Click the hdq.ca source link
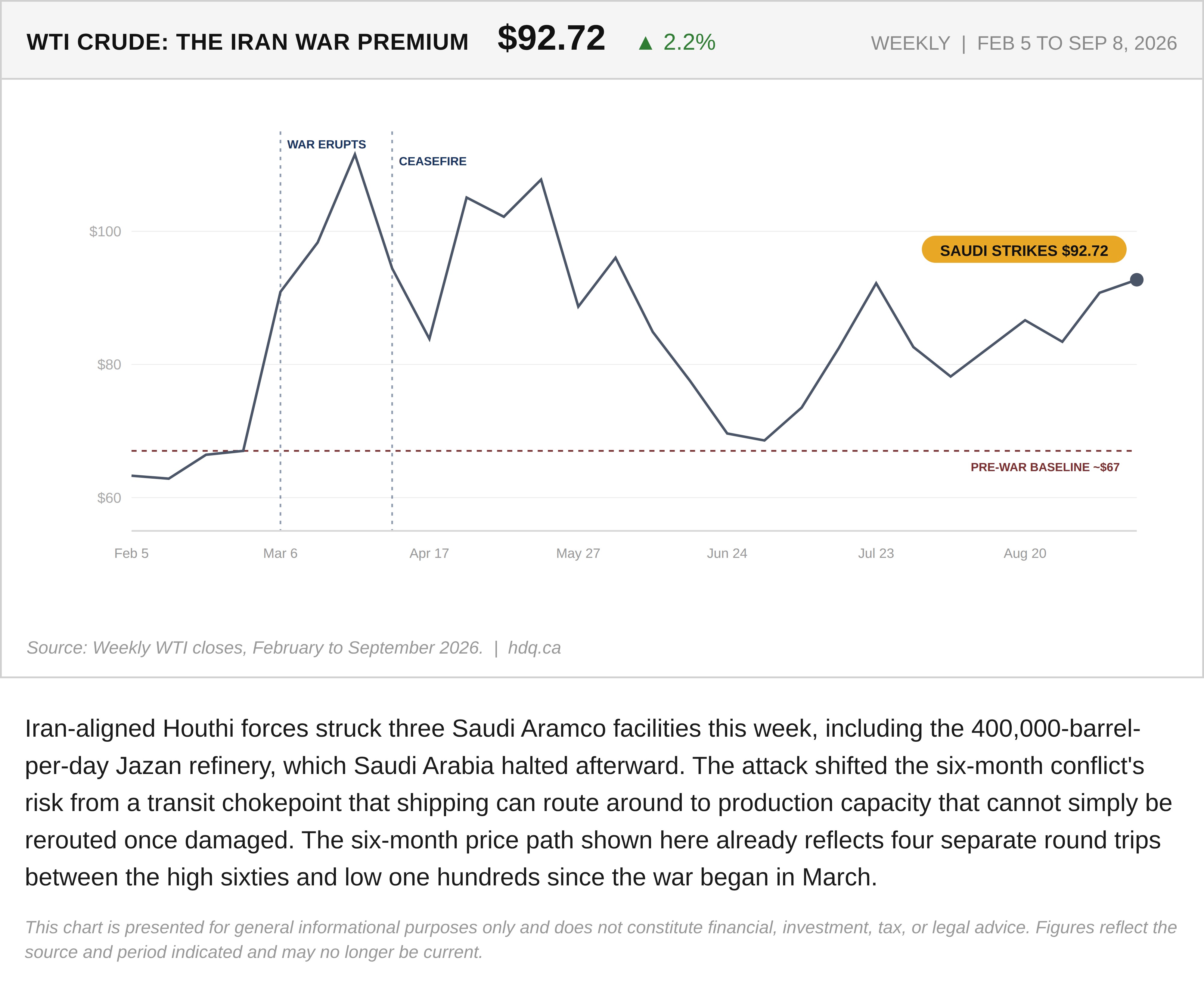 (x=534, y=647)
